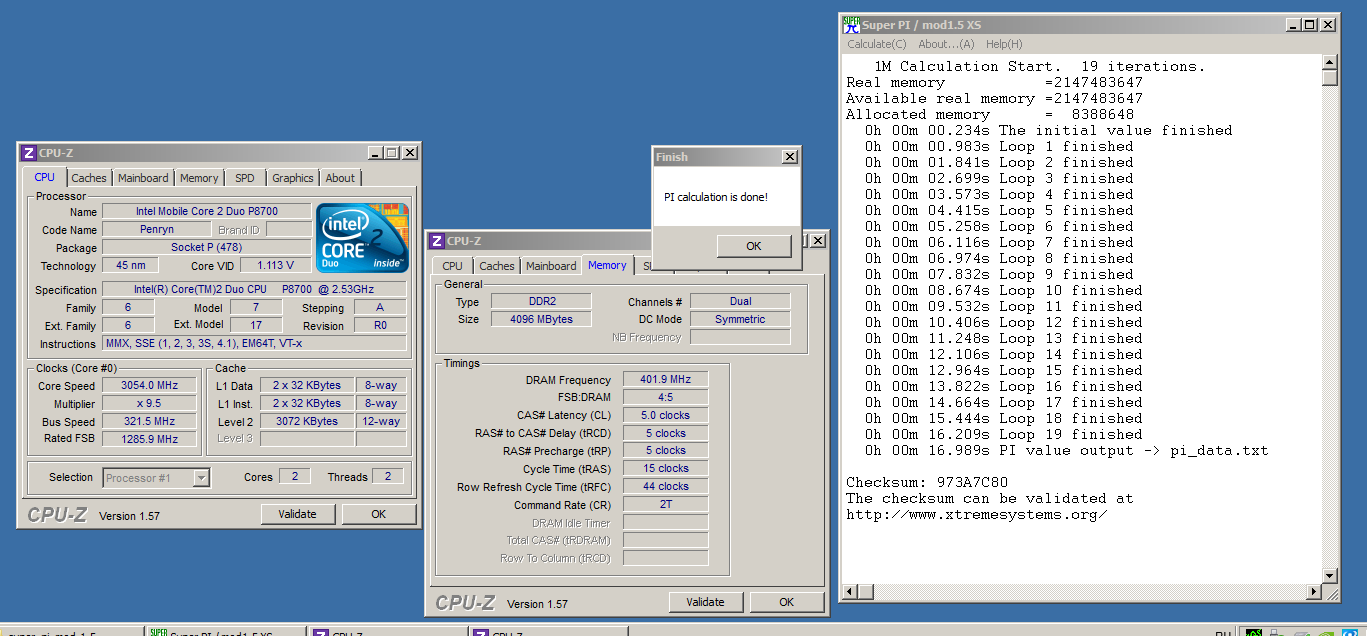The height and width of the screenshot is (636, 1367).
Task: Click Super PI horizontal scrollbar right arrow
Action: pos(1313,593)
